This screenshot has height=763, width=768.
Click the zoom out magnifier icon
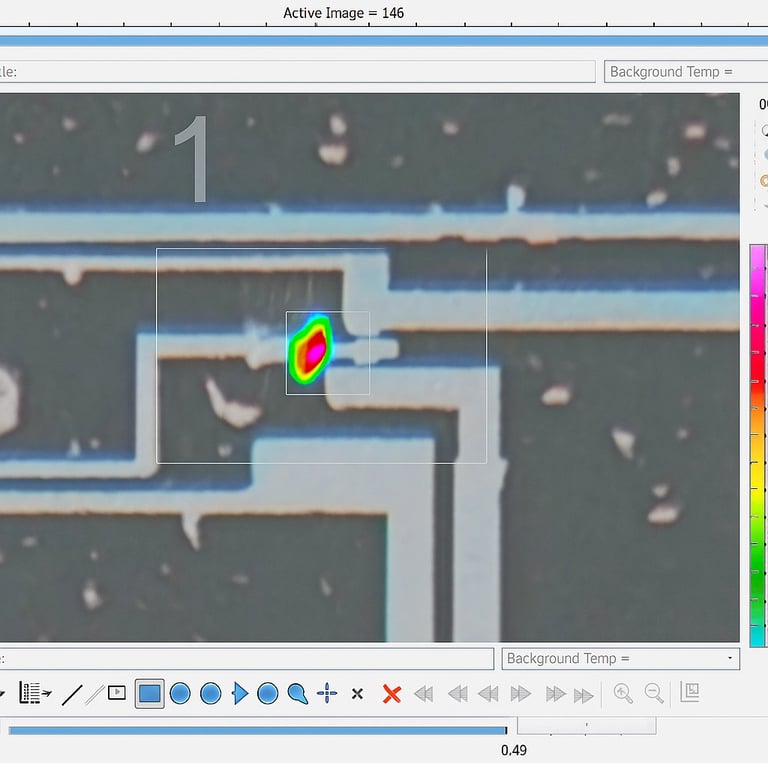[654, 693]
